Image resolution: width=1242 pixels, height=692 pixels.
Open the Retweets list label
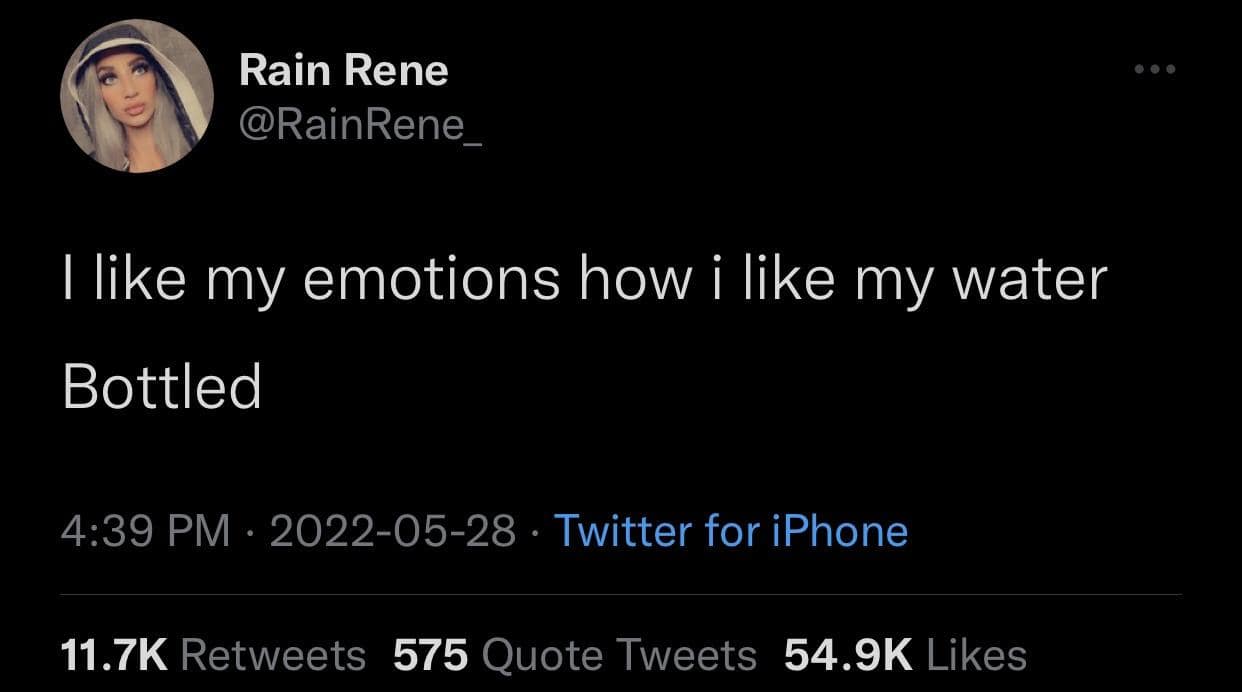click(275, 655)
